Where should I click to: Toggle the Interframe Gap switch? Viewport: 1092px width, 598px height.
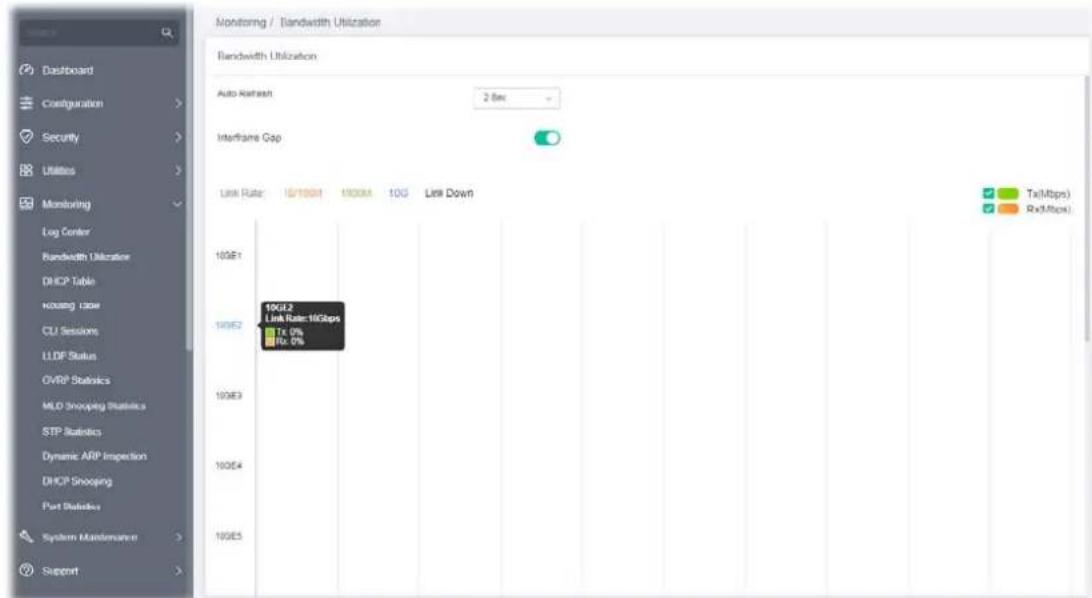click(547, 138)
